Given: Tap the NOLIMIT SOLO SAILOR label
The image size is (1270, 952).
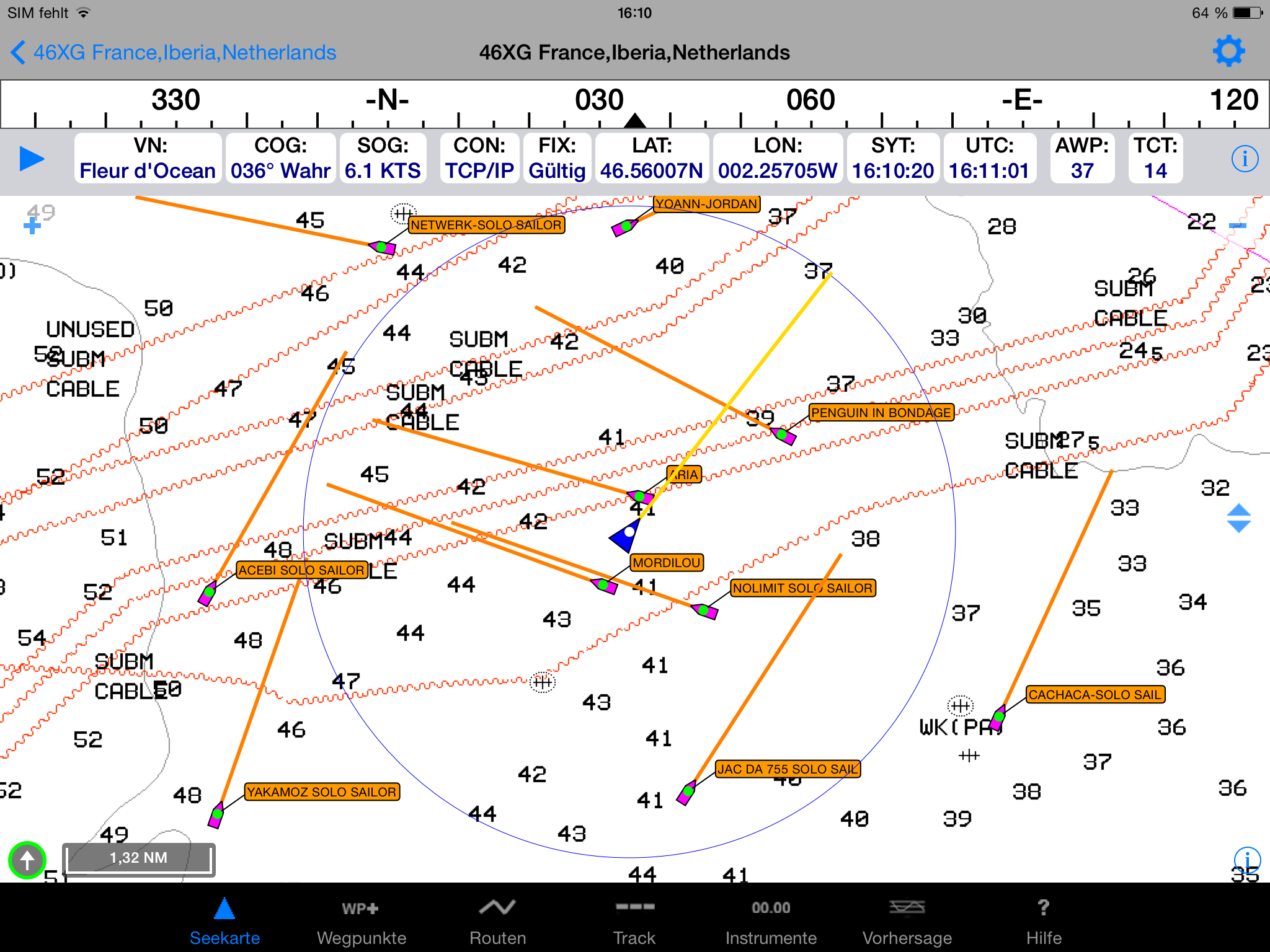Looking at the screenshot, I should [x=802, y=588].
